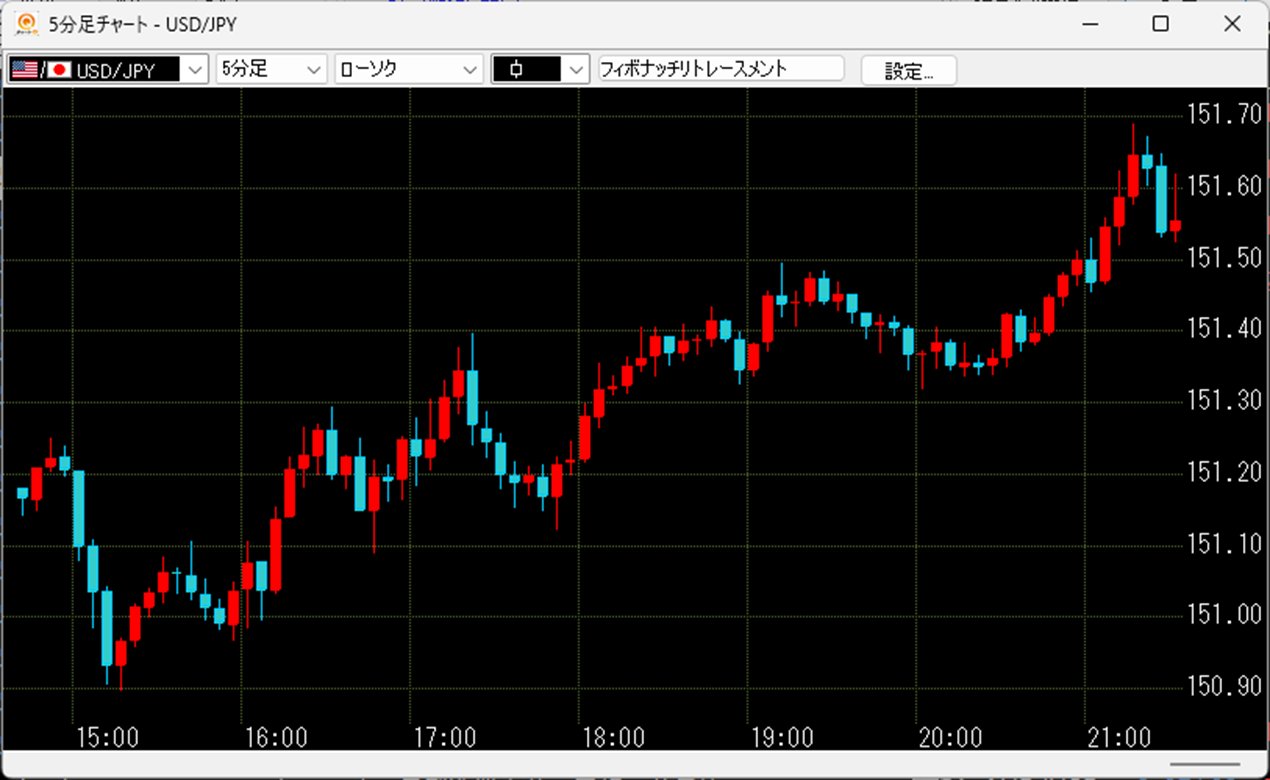Click the 20:00 time label
The width and height of the screenshot is (1270, 780).
click(951, 738)
